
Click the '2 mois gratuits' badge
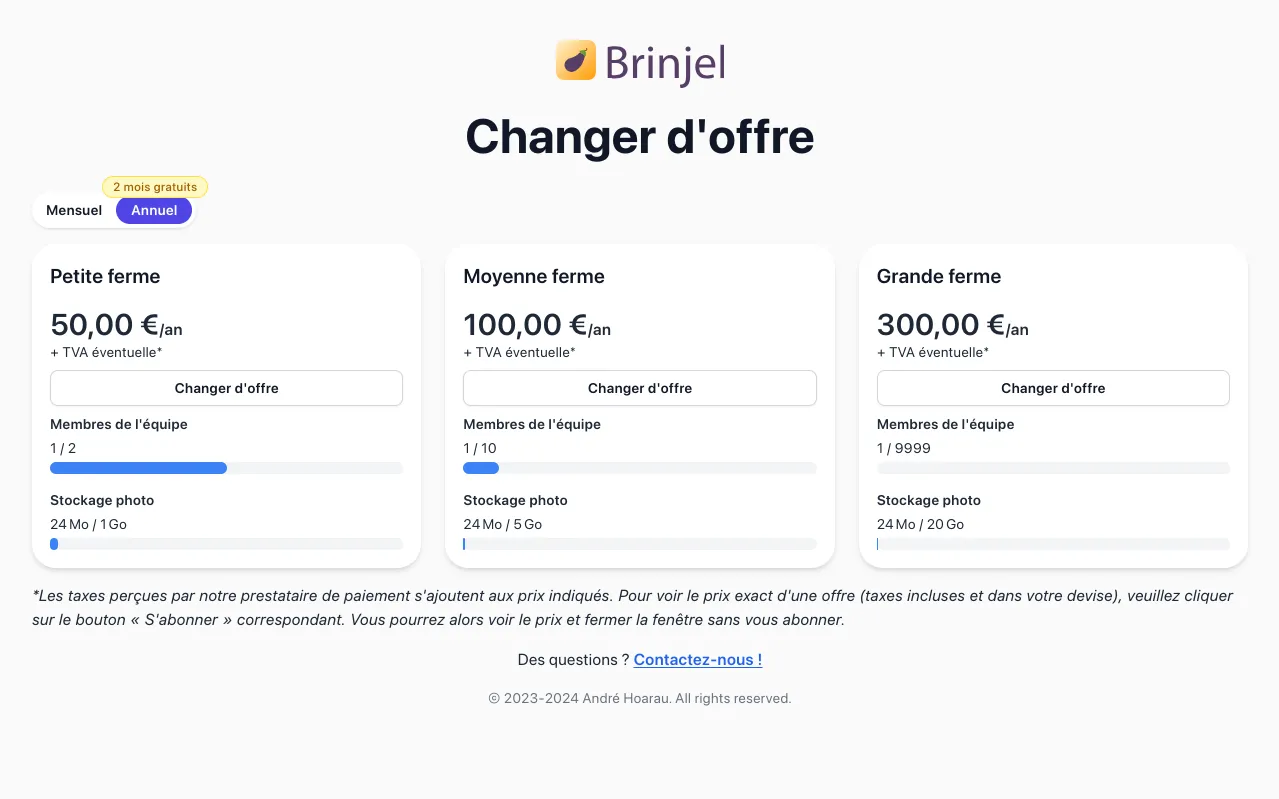coord(155,187)
